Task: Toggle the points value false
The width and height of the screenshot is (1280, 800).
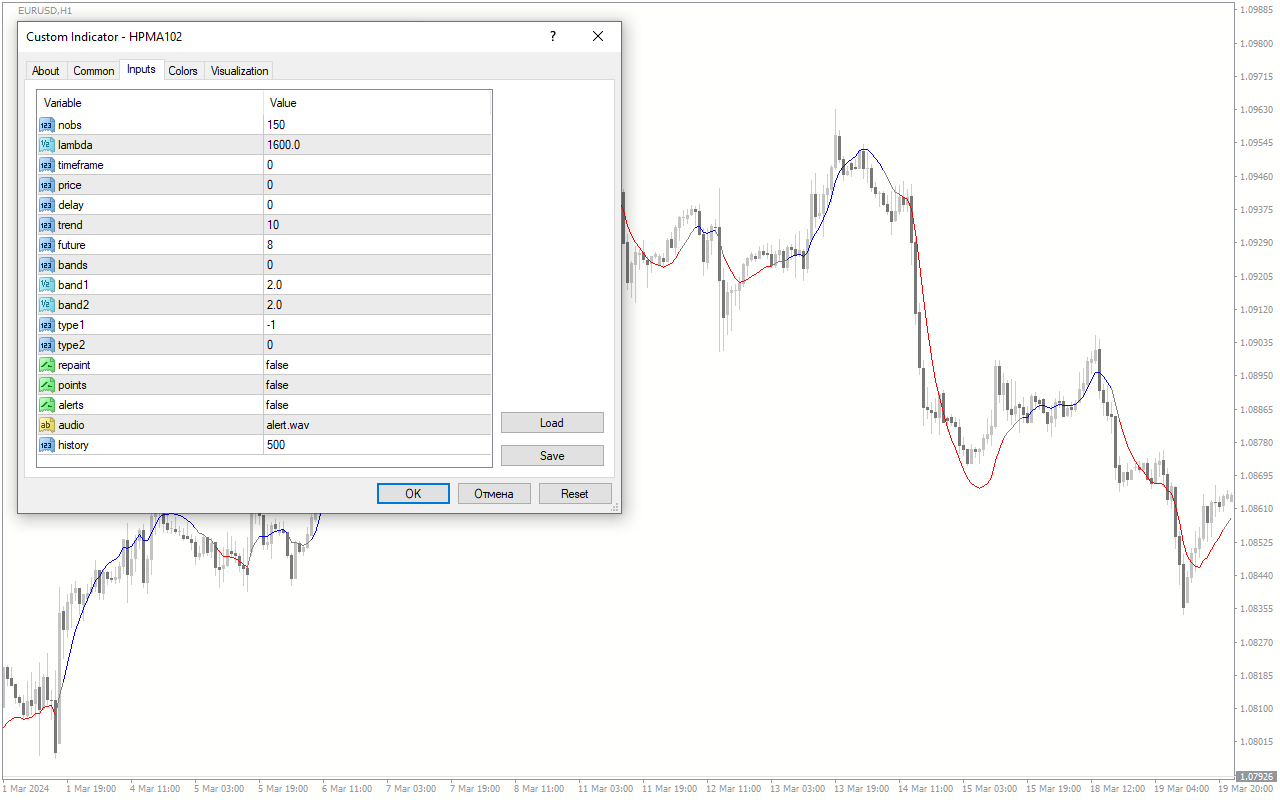Action: (x=378, y=385)
